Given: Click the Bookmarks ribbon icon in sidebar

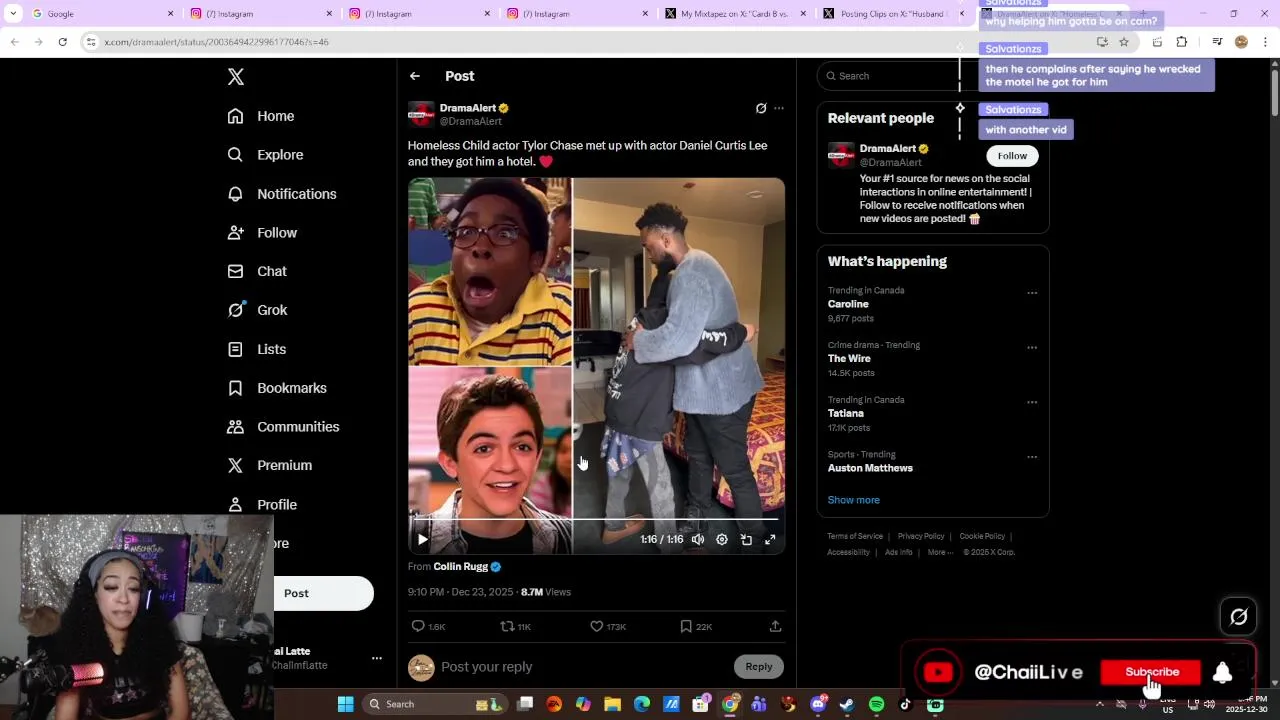Looking at the screenshot, I should (x=235, y=388).
